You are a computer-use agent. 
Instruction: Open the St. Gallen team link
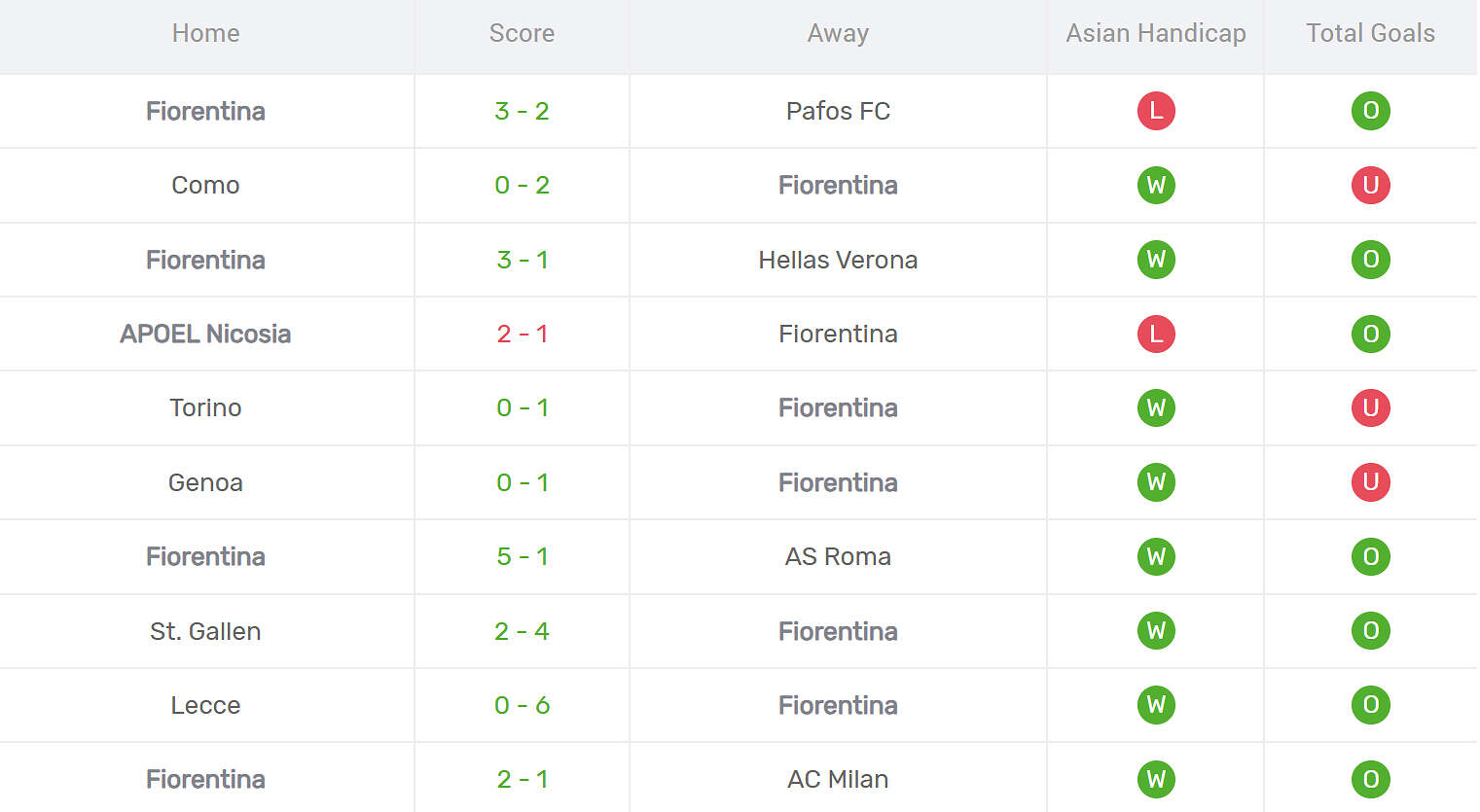point(205,631)
